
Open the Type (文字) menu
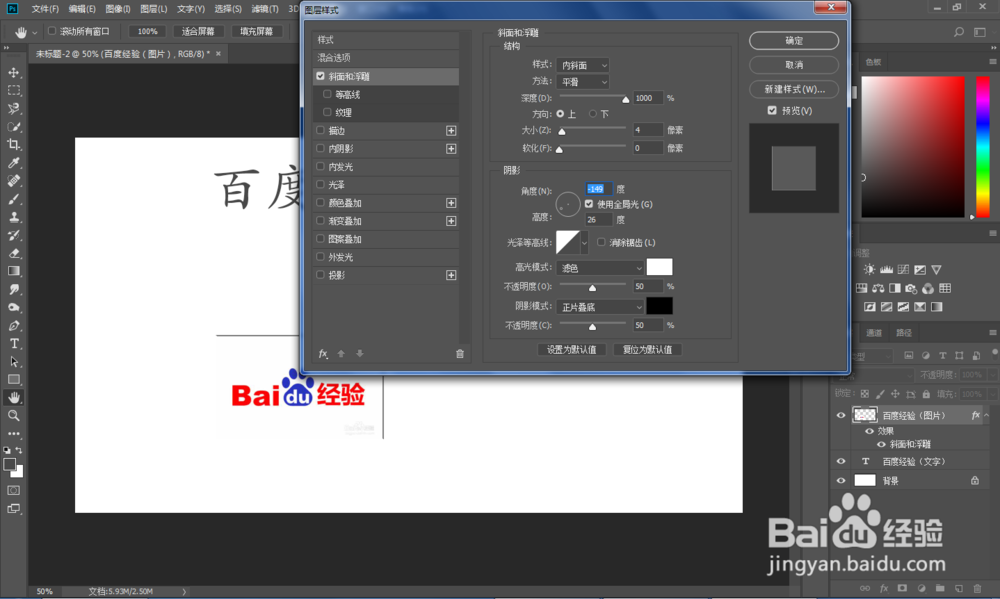[x=191, y=9]
